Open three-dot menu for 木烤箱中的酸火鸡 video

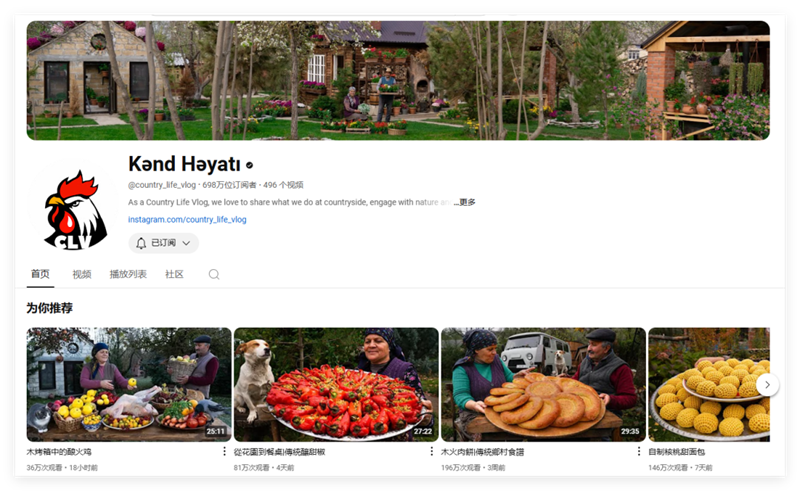pos(224,452)
